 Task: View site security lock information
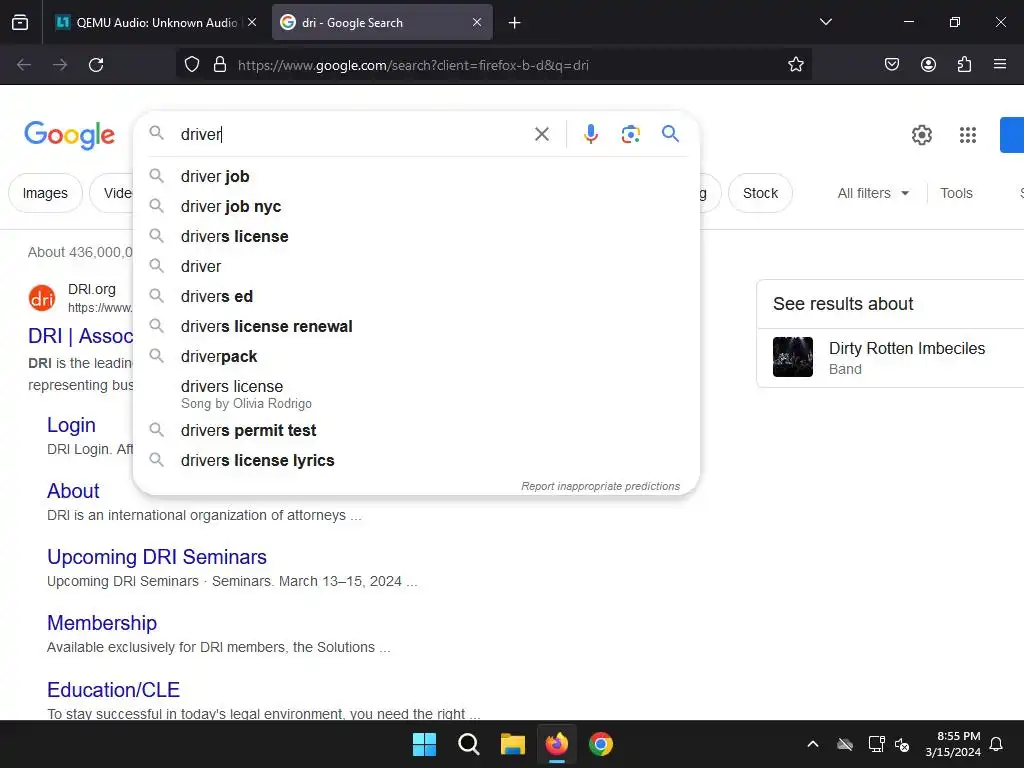pos(220,65)
